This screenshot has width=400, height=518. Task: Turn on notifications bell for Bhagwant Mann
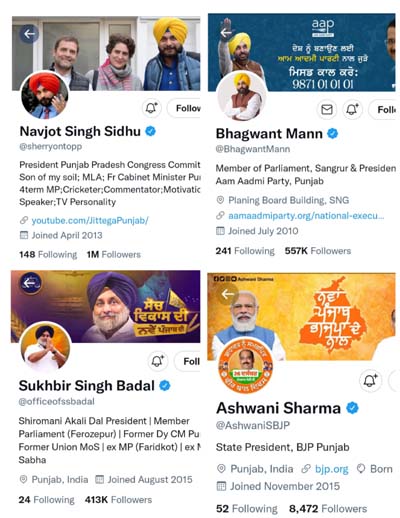pos(352,109)
